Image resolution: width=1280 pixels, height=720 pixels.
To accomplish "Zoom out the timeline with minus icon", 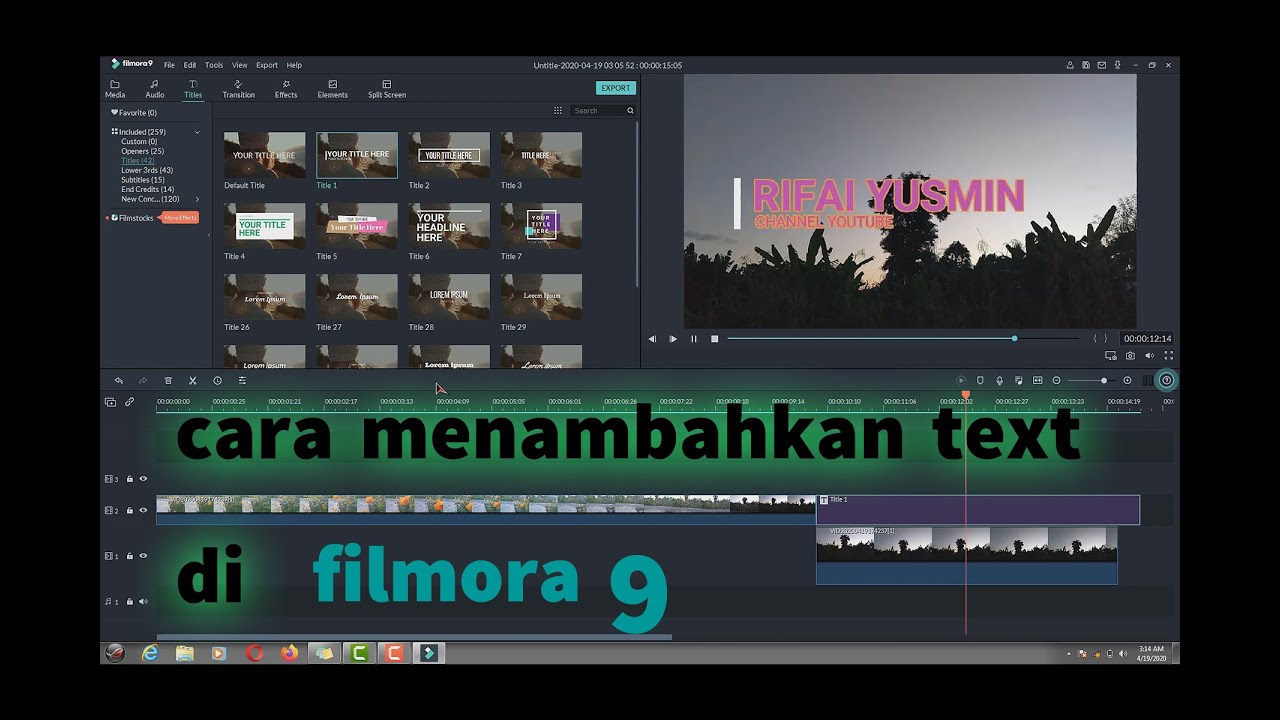I will point(1056,380).
